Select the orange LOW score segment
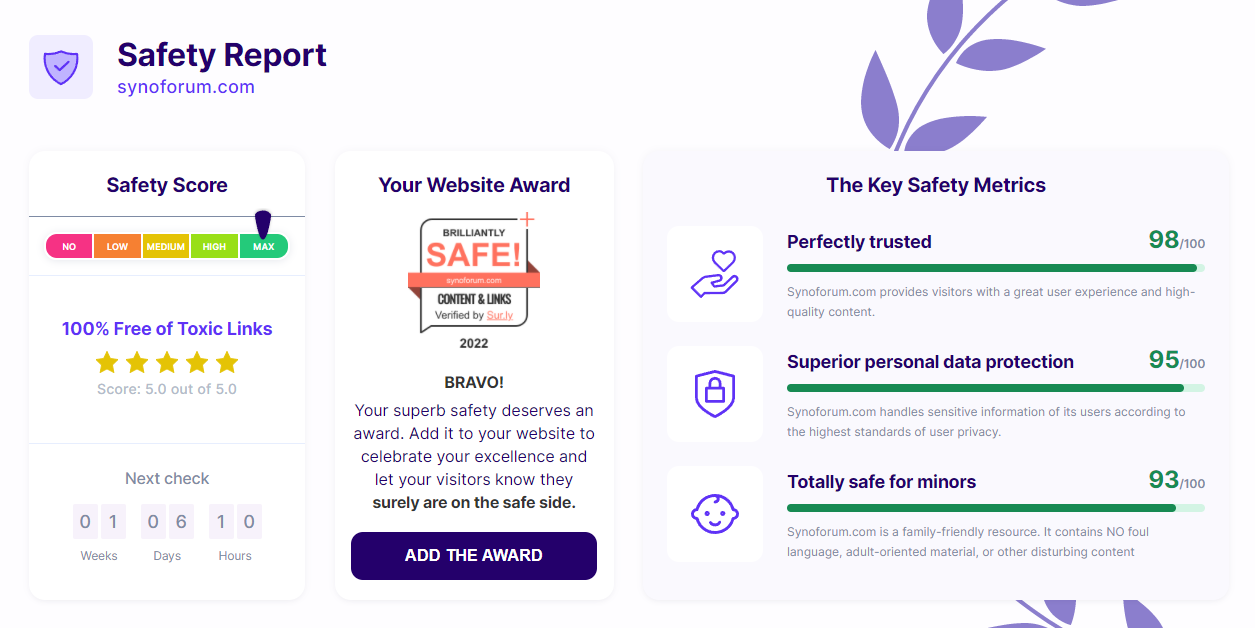 (117, 246)
